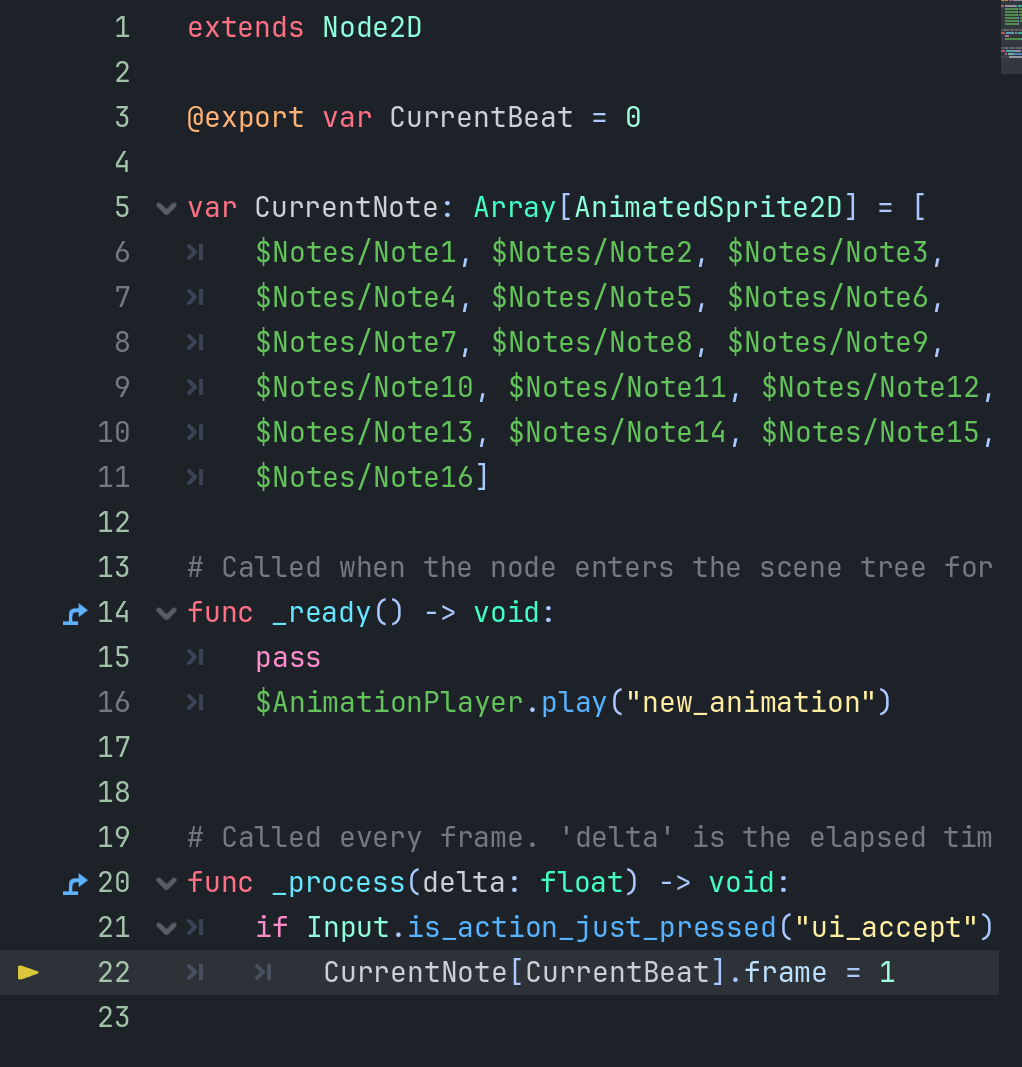Click the override arrow icon beside line 20
The height and width of the screenshot is (1067, 1022).
[76, 884]
